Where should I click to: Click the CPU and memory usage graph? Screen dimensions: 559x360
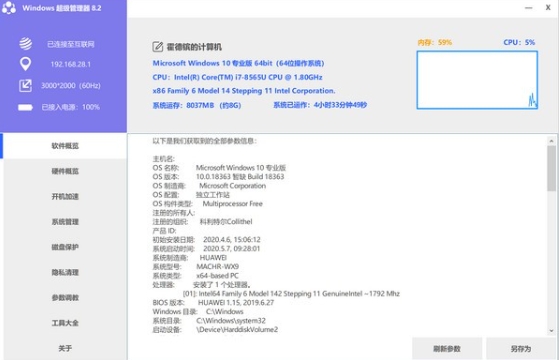point(477,80)
